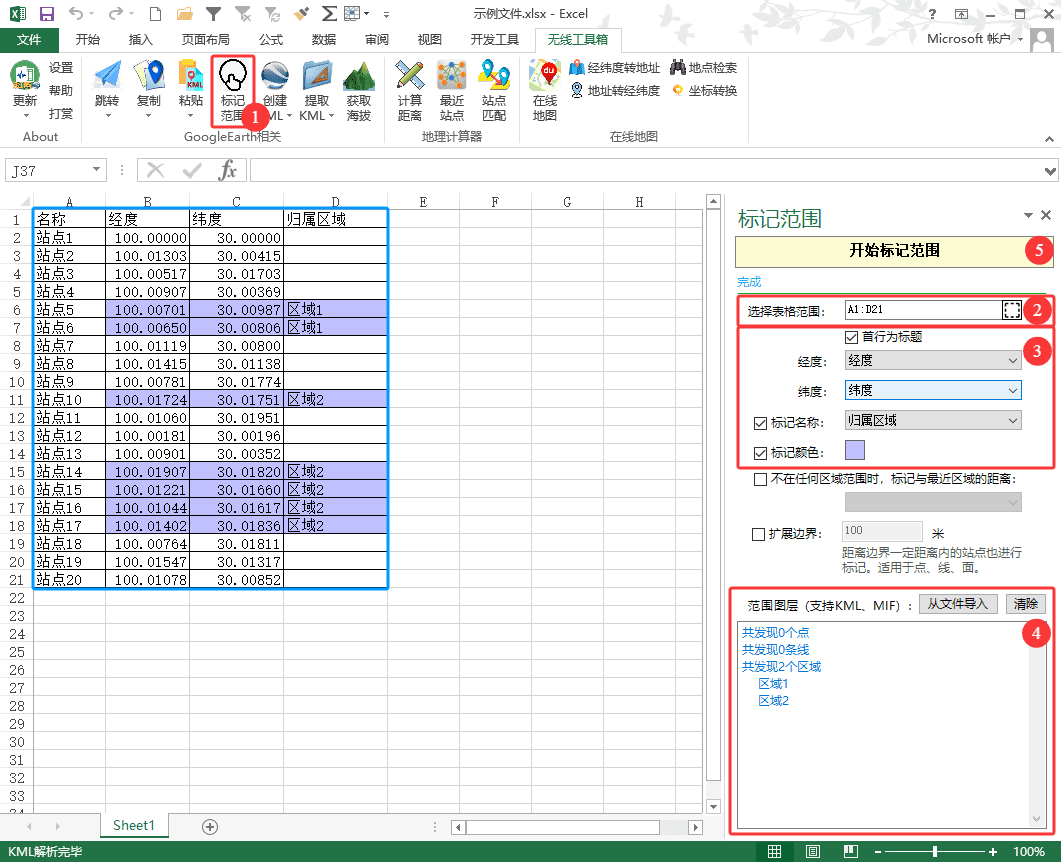Click 地址转经纬度 tool

click(x=614, y=91)
